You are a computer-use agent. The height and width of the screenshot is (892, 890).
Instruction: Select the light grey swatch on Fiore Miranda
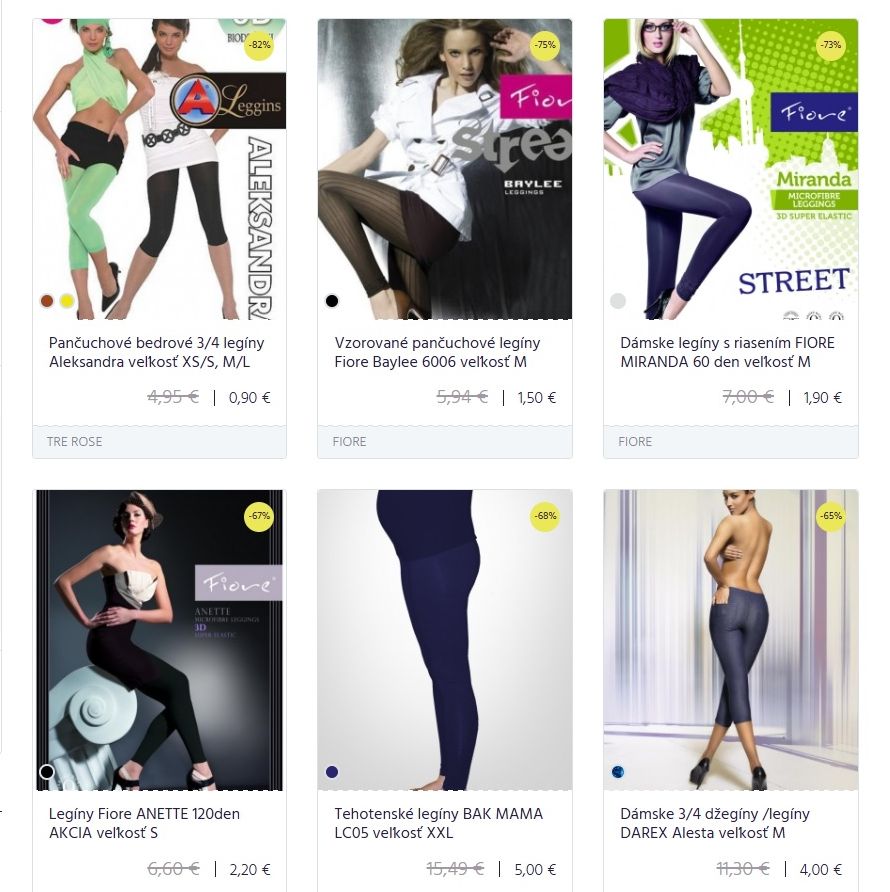click(618, 301)
